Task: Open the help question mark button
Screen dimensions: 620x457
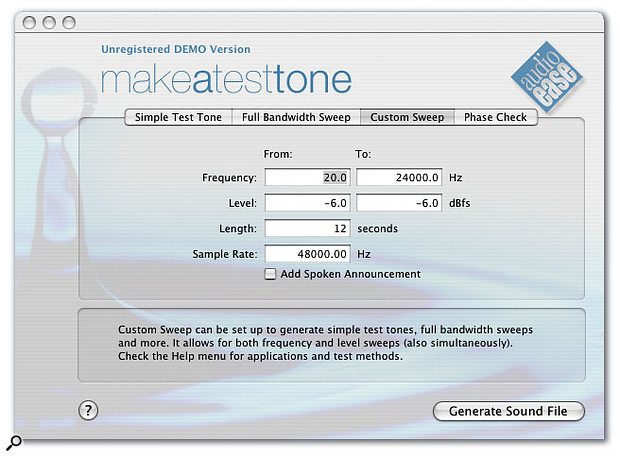Action: tap(88, 410)
